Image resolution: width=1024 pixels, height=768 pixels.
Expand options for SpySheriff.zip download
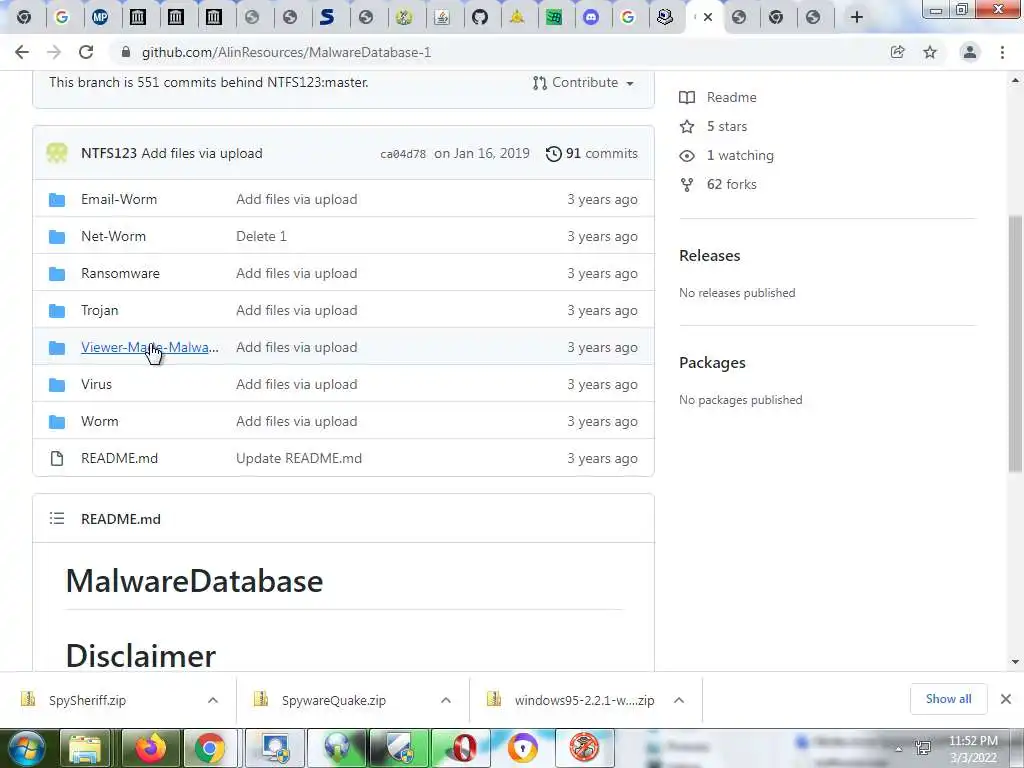(x=213, y=700)
